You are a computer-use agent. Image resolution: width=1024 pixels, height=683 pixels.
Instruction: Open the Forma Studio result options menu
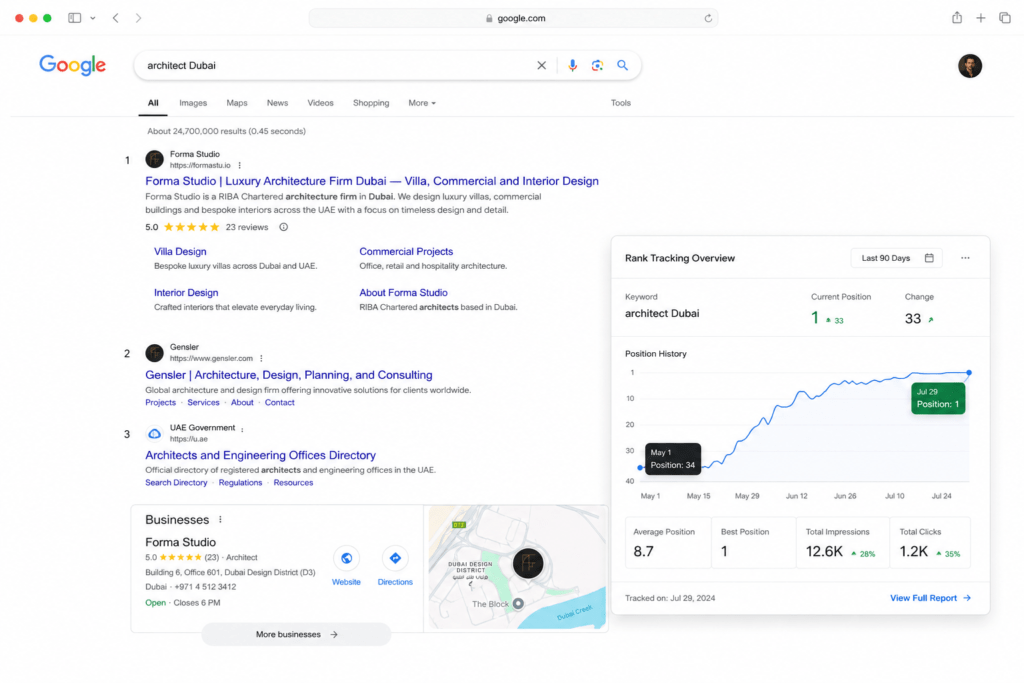click(x=240, y=166)
